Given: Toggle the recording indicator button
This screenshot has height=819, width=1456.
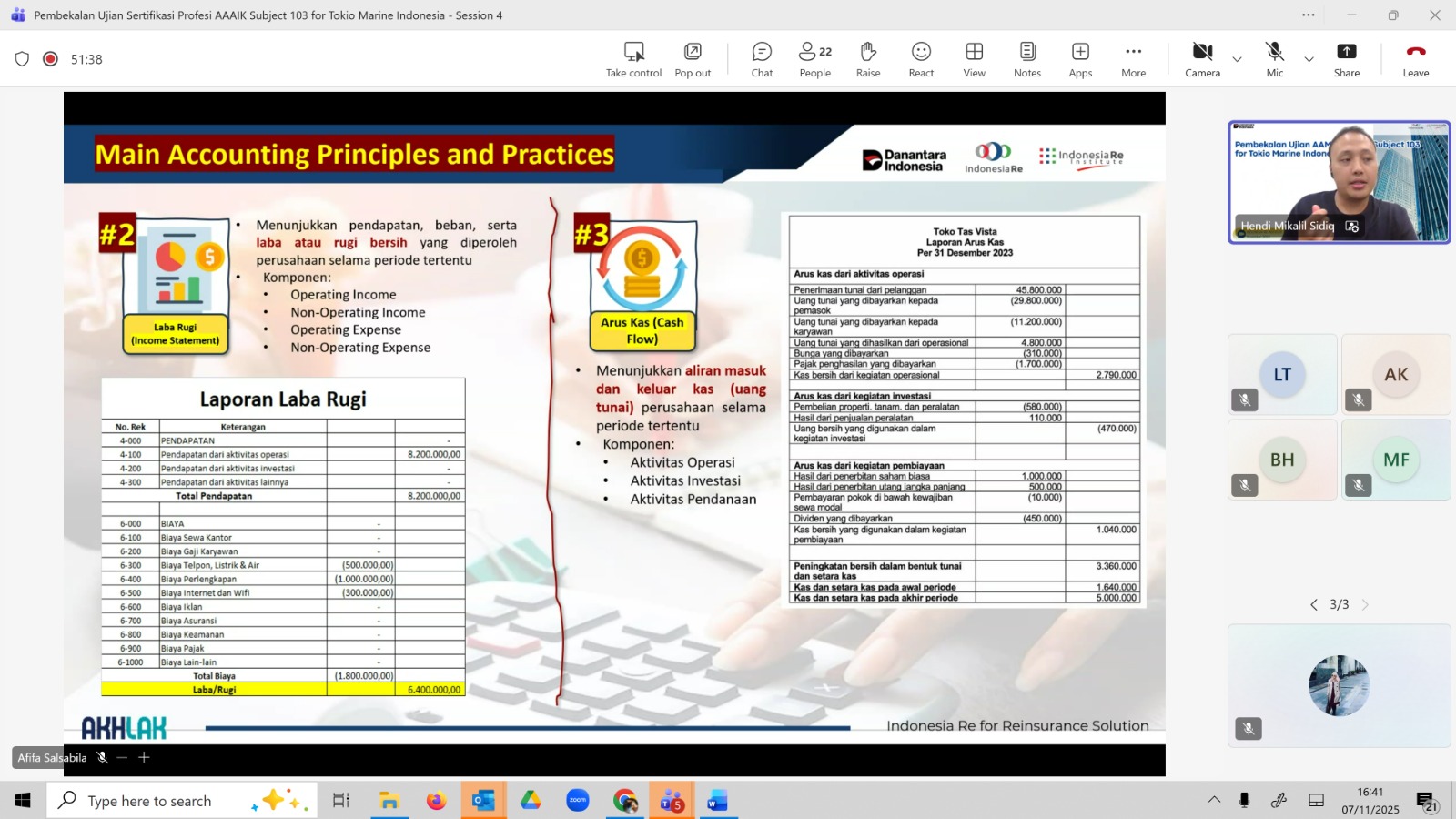Looking at the screenshot, I should (x=51, y=59).
